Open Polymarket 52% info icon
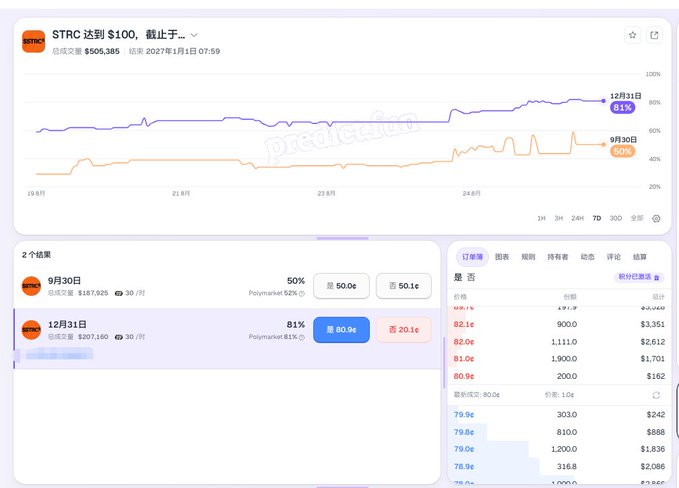Viewport: 679px width, 488px height. coord(302,294)
